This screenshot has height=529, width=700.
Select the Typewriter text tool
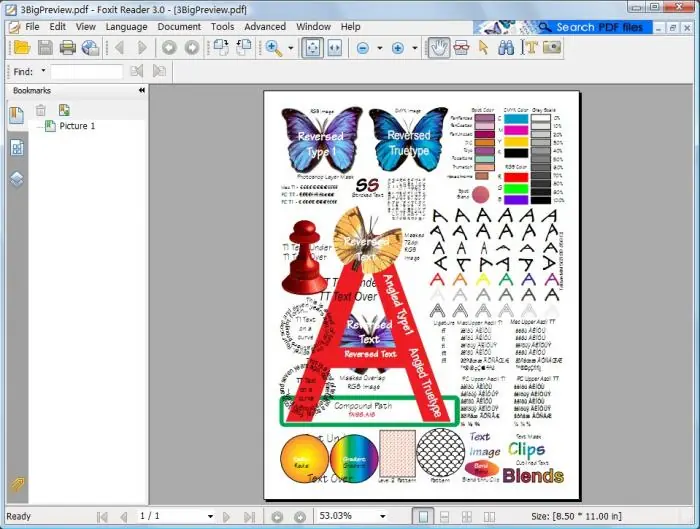pos(530,47)
